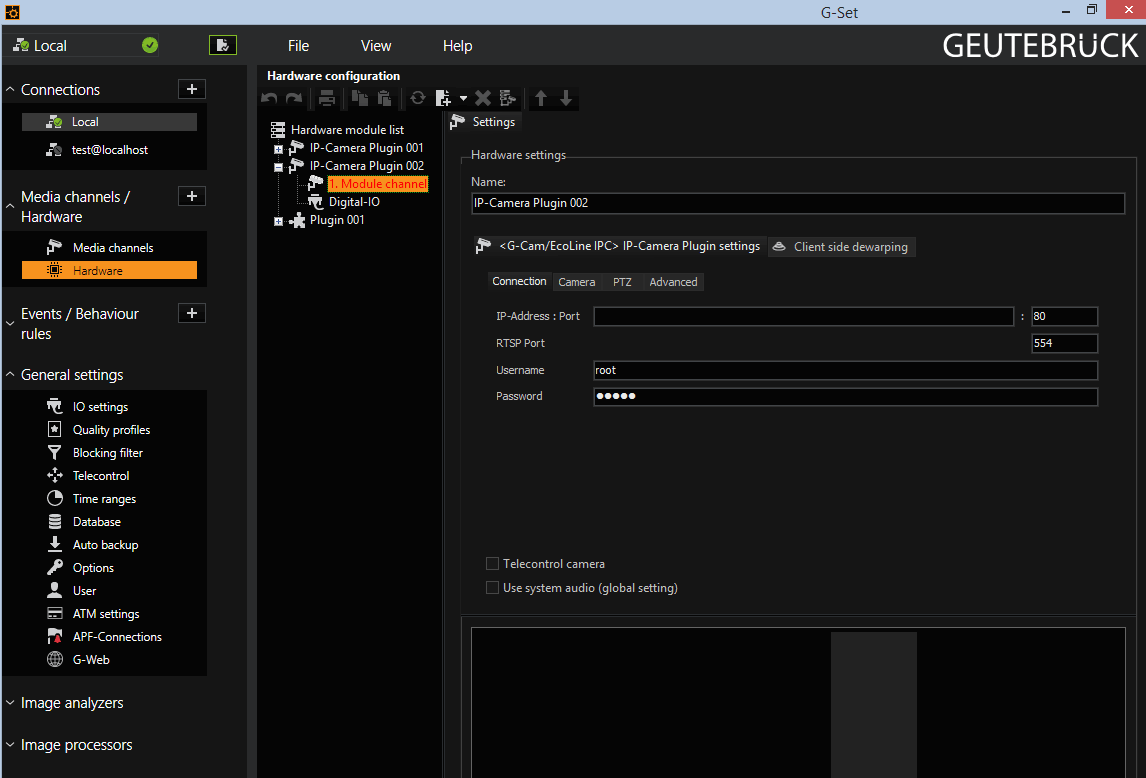Viewport: 1146px width, 778px height.
Task: Click the Copy icon in the hardware toolbar
Action: pos(360,98)
